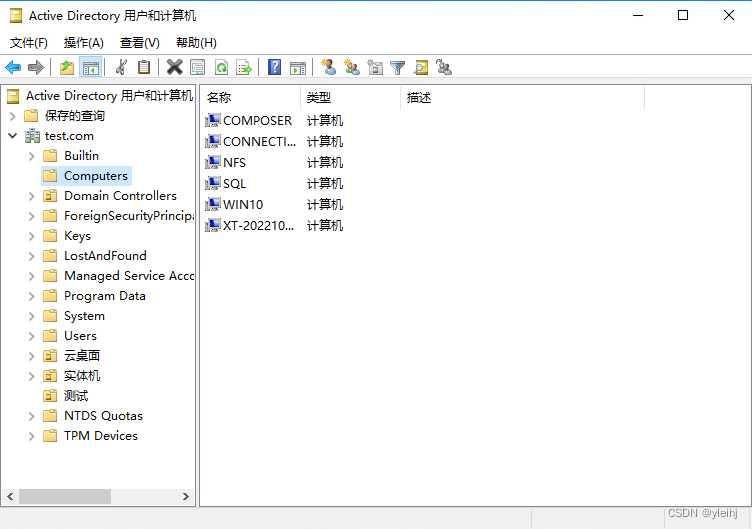The width and height of the screenshot is (752, 529).
Task: Select the Program Data tree item
Action: [105, 296]
